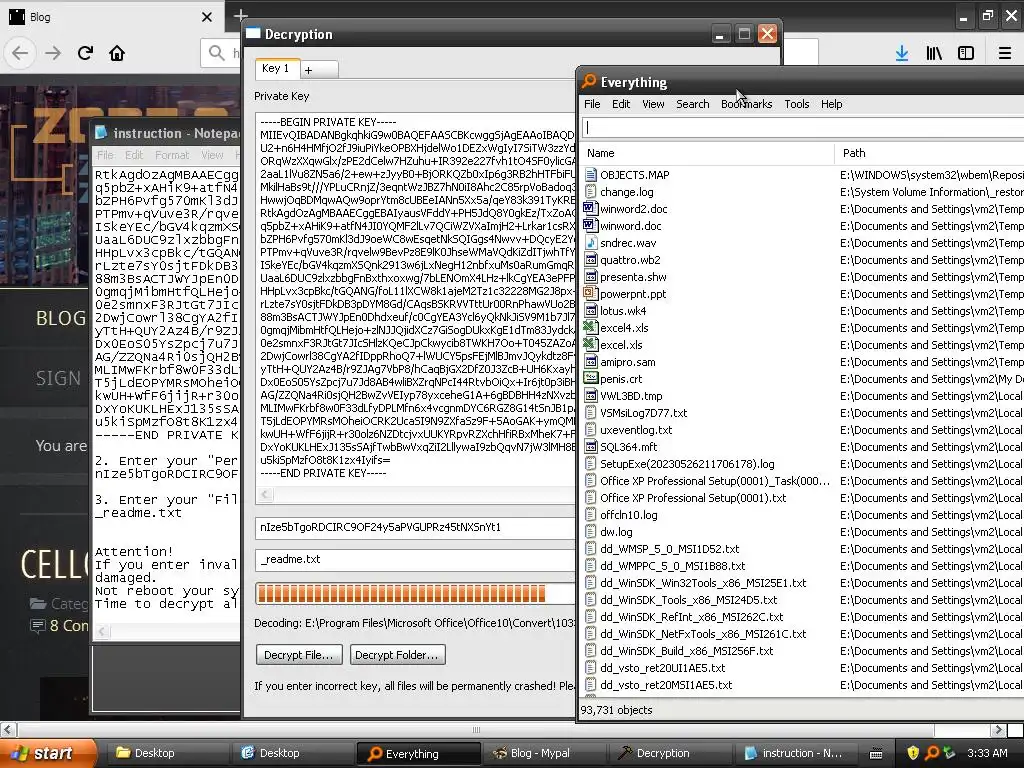Close the Blog browser tab
Viewport: 1024px width, 768px height.
(207, 17)
